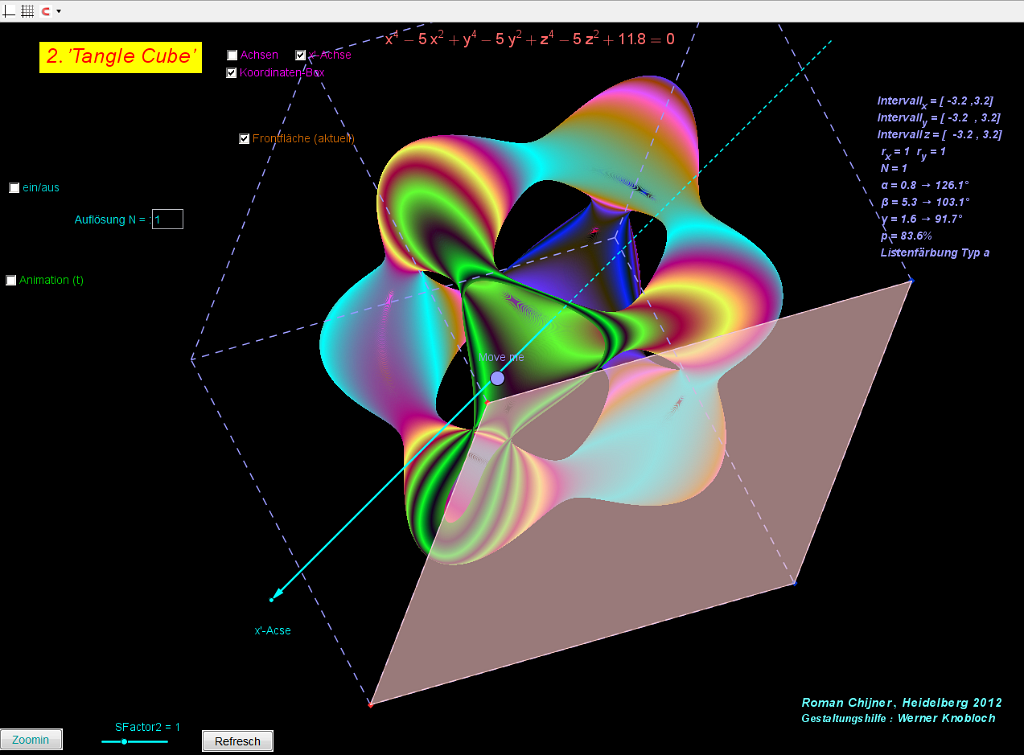Check the ein/aus checkbox
This screenshot has width=1024, height=755.
[14, 188]
